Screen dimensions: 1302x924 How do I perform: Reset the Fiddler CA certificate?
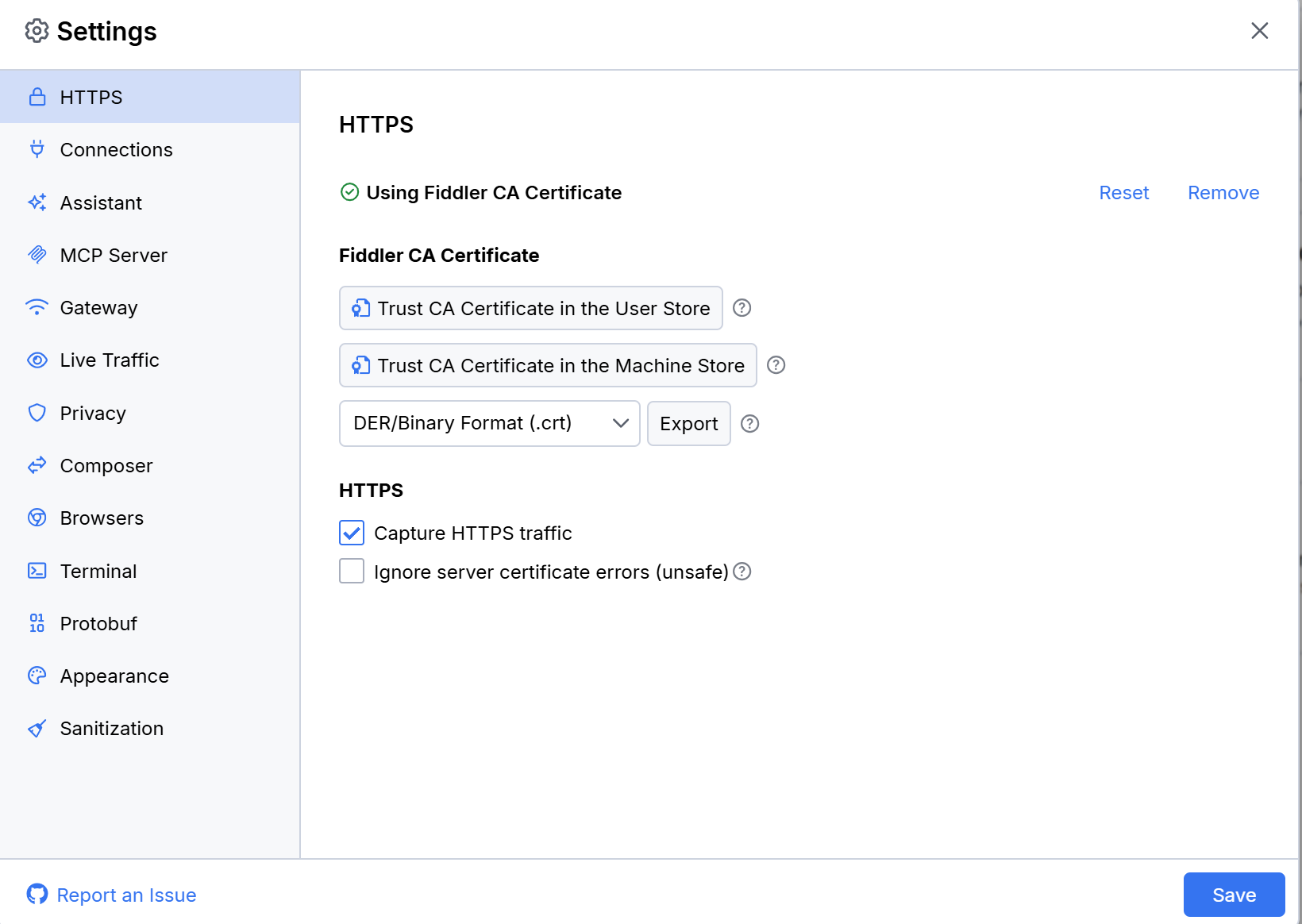tap(1124, 193)
